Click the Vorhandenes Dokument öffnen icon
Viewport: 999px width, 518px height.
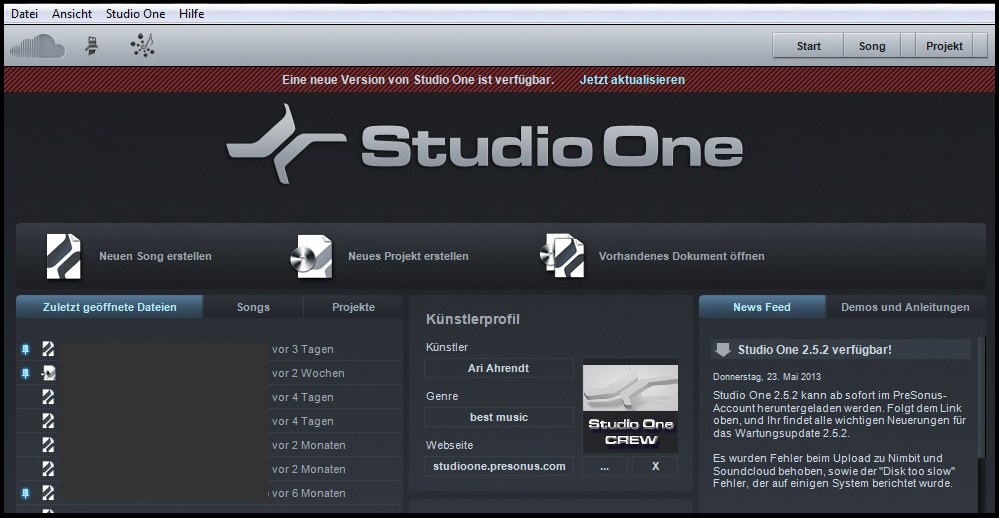(x=562, y=255)
